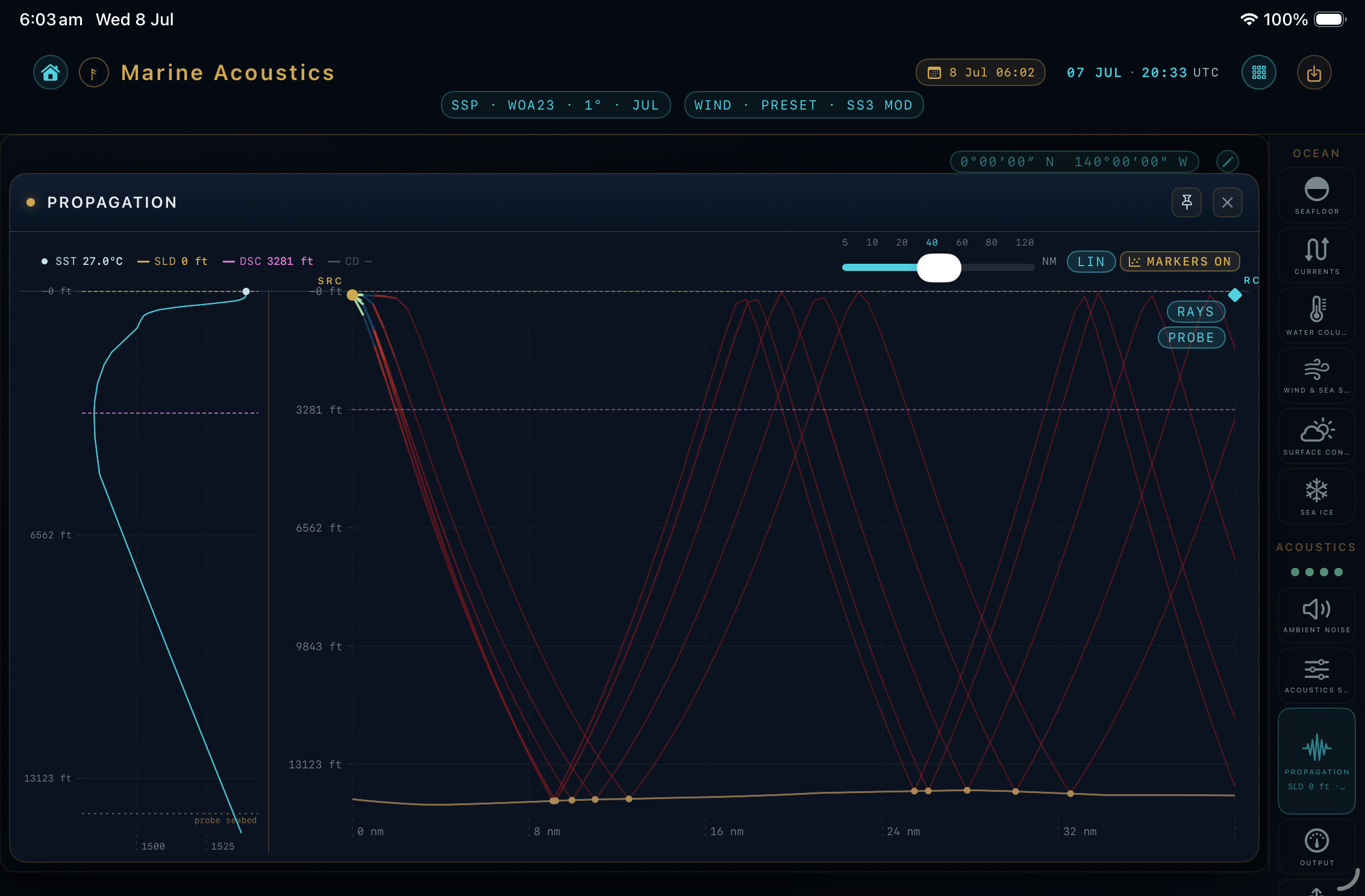This screenshot has height=896, width=1365.
Task: Click the SRC source marker dot
Action: (x=352, y=295)
